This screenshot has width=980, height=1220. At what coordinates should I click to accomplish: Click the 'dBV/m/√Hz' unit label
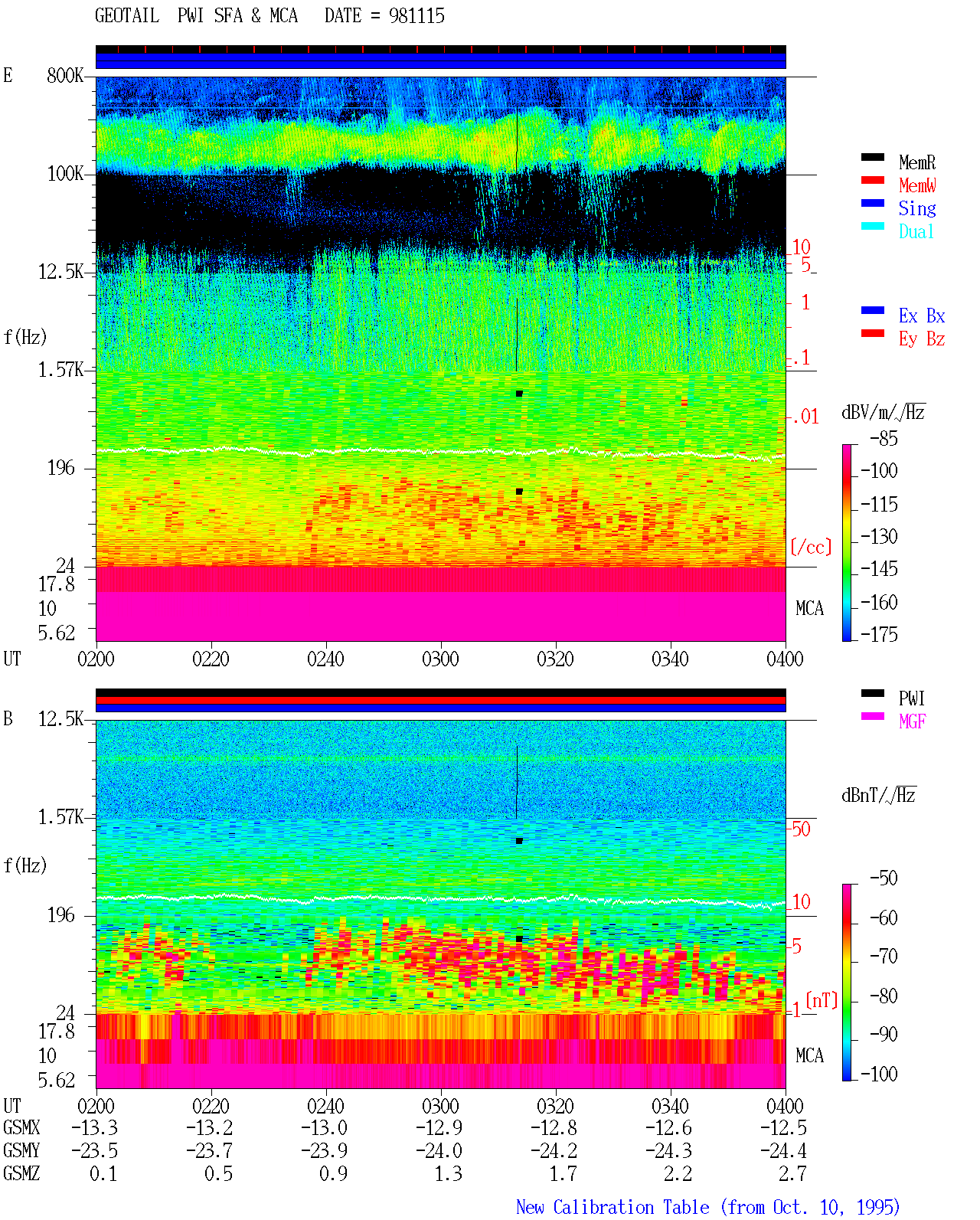click(884, 412)
